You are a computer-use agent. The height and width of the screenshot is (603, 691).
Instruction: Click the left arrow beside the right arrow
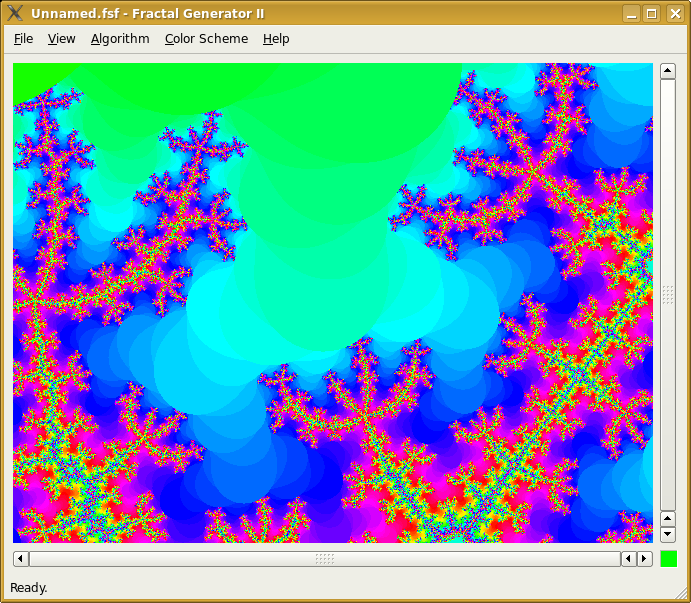point(628,558)
